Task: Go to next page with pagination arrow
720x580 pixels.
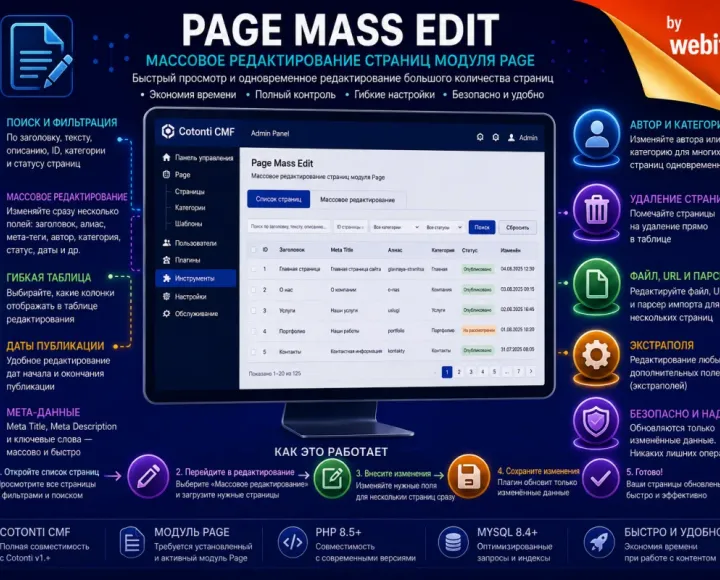Action: (531, 372)
